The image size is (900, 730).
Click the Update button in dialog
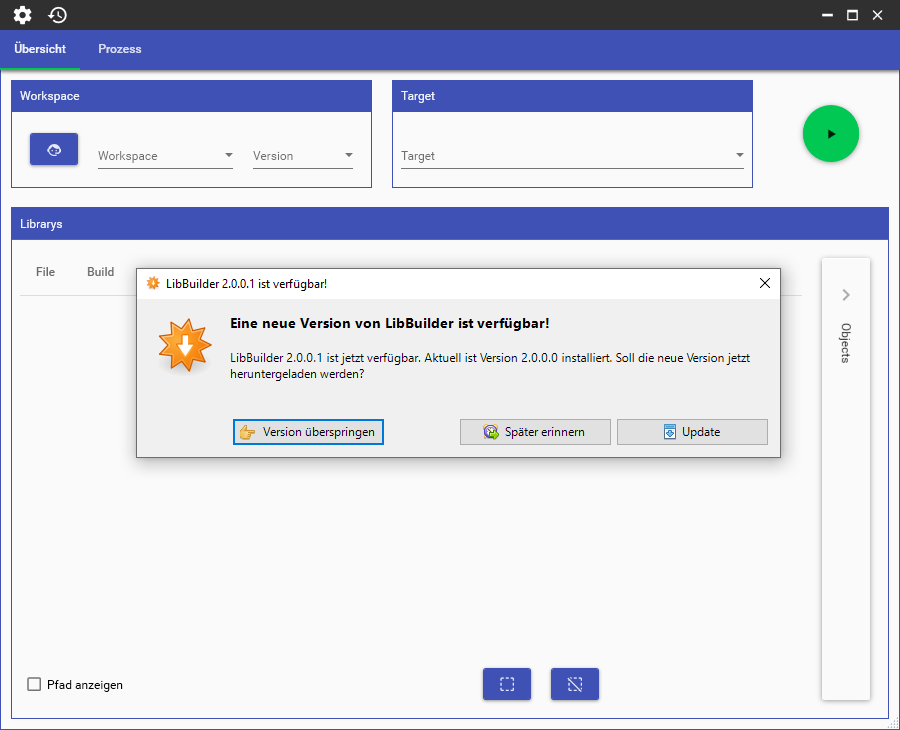pyautogui.click(x=692, y=432)
